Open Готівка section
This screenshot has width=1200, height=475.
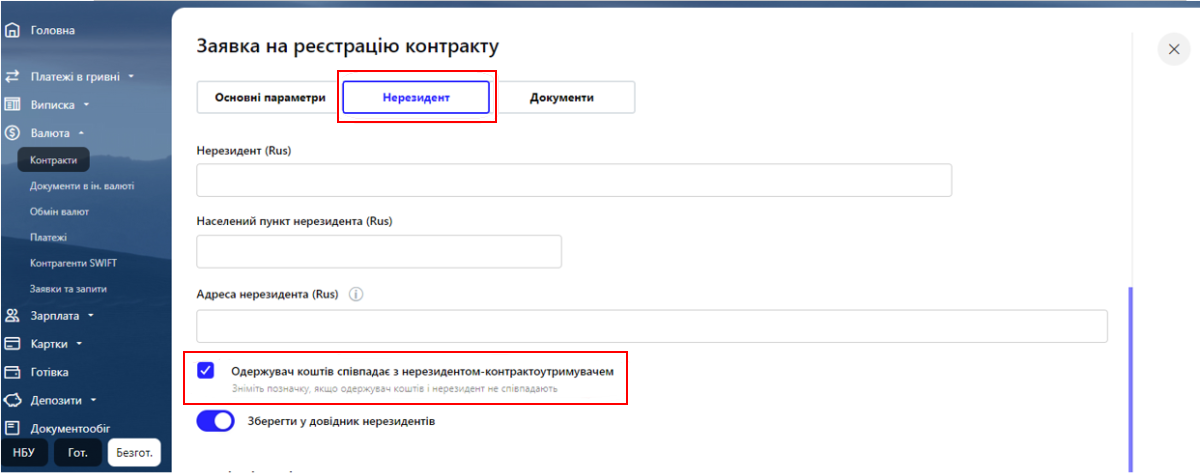pyautogui.click(x=50, y=372)
